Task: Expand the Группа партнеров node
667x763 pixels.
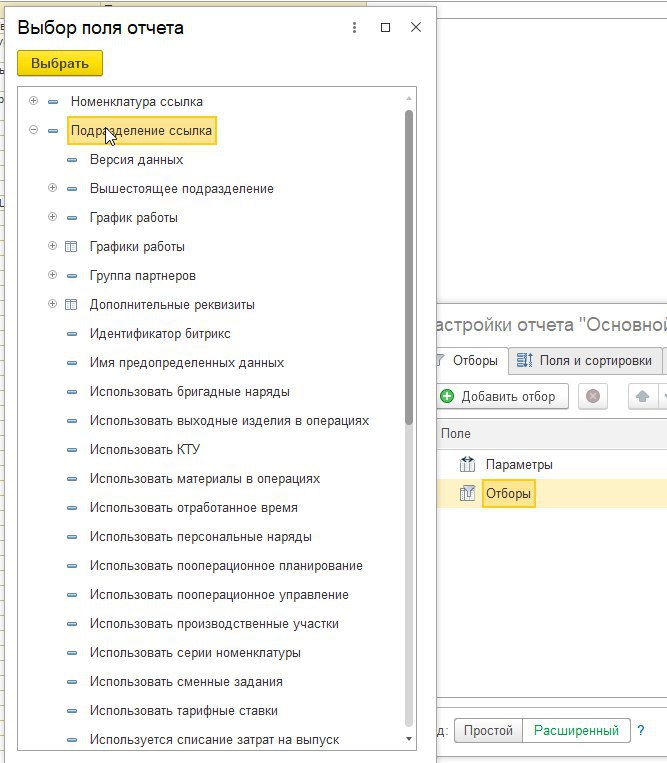Action: 53,275
